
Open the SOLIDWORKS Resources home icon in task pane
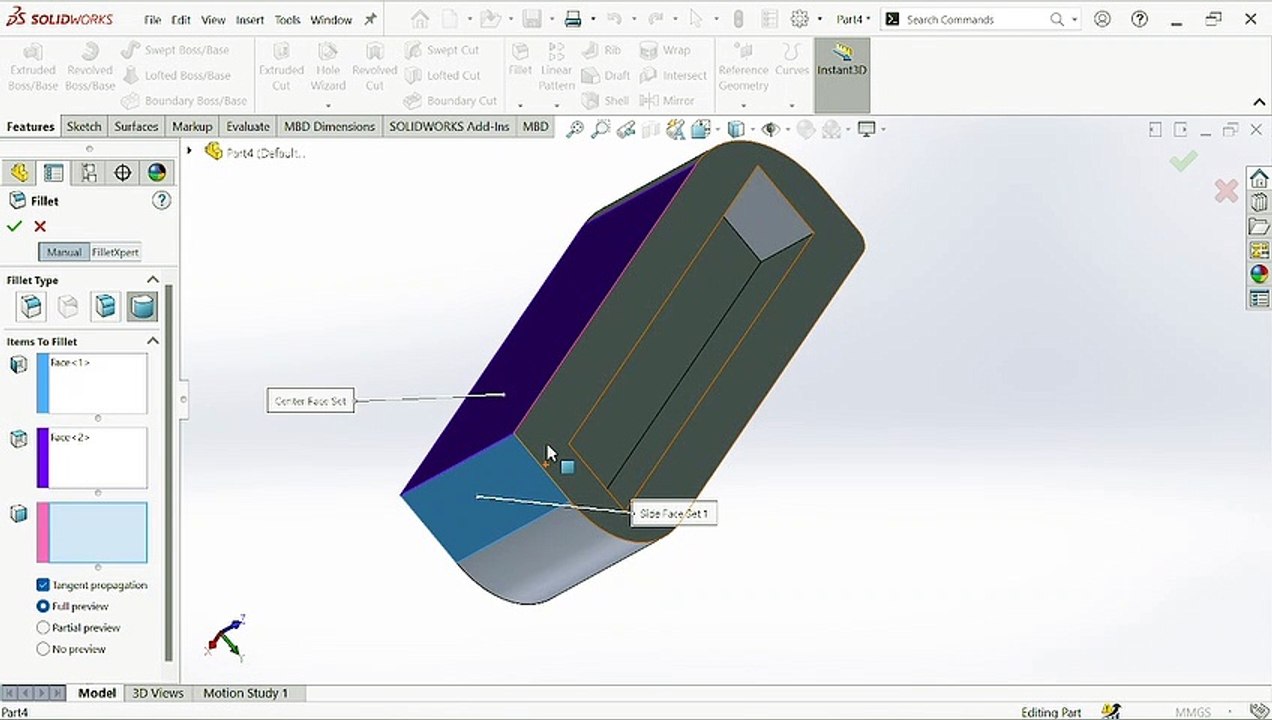(x=1259, y=179)
